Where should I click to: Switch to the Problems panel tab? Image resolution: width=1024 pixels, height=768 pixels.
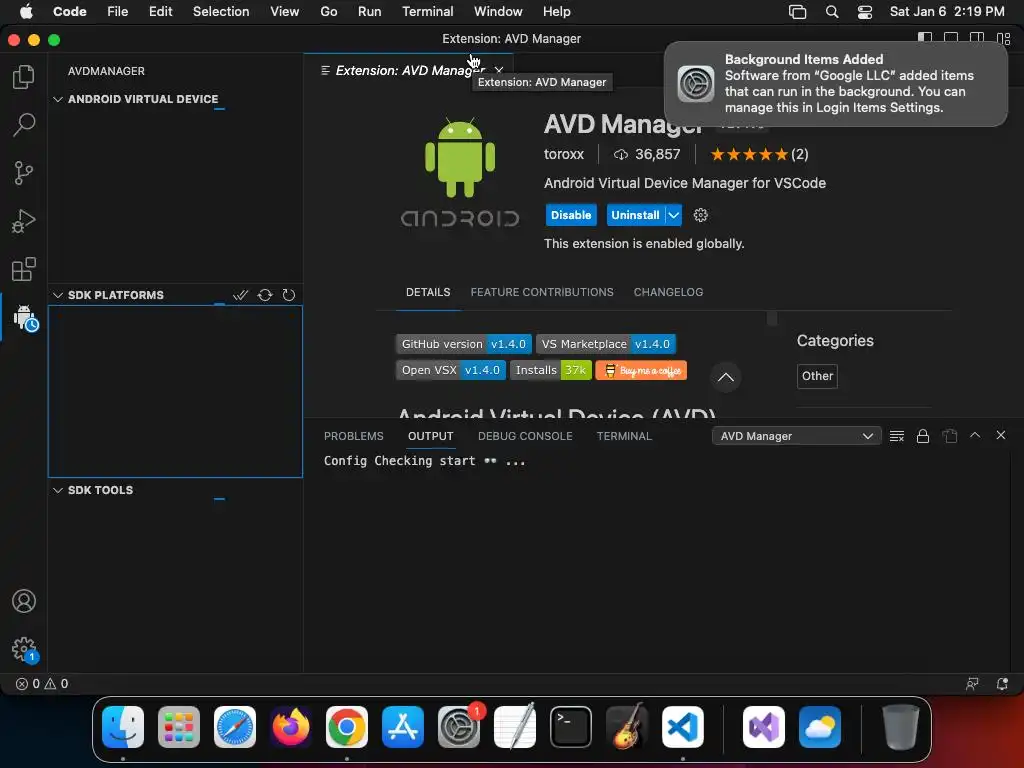[x=353, y=436]
